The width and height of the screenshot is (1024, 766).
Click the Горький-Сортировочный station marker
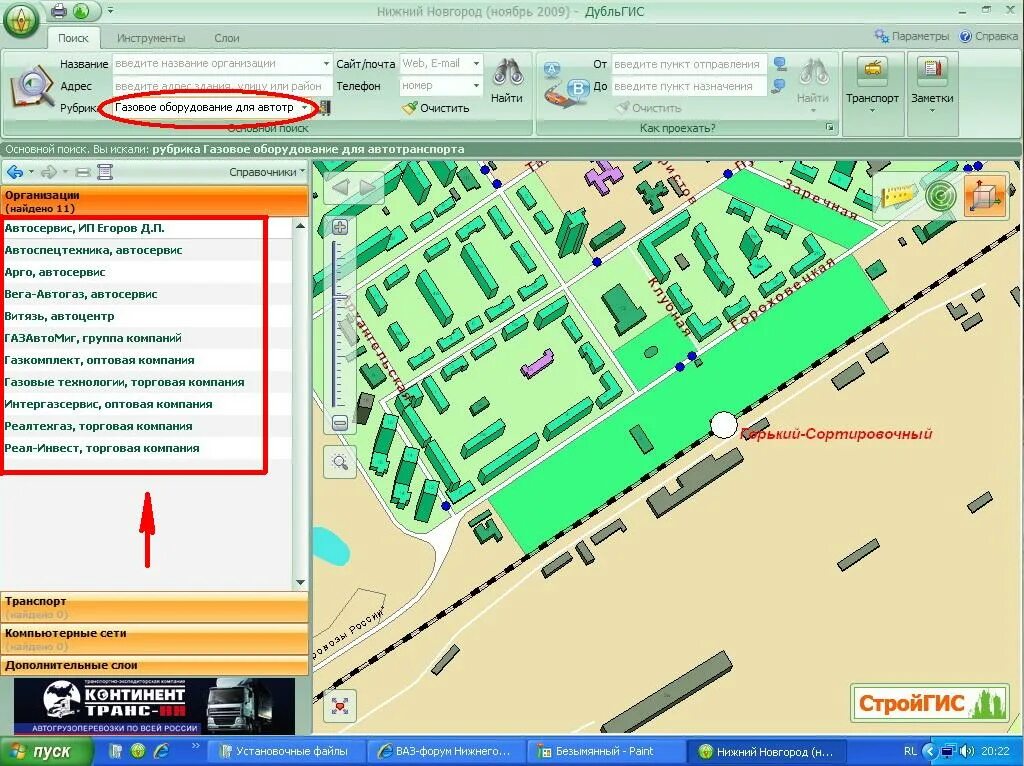[x=723, y=425]
